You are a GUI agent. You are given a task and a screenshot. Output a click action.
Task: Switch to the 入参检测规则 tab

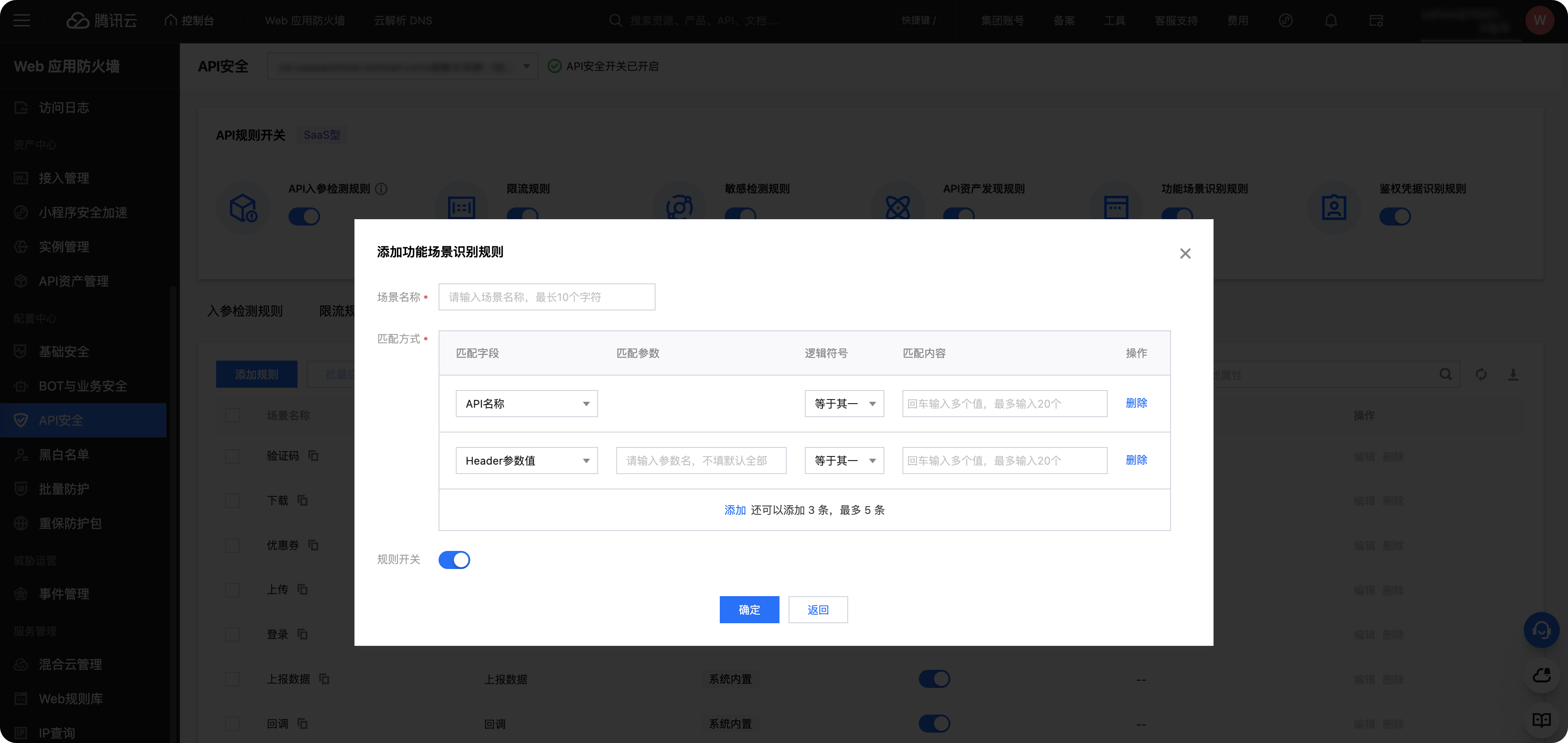245,311
